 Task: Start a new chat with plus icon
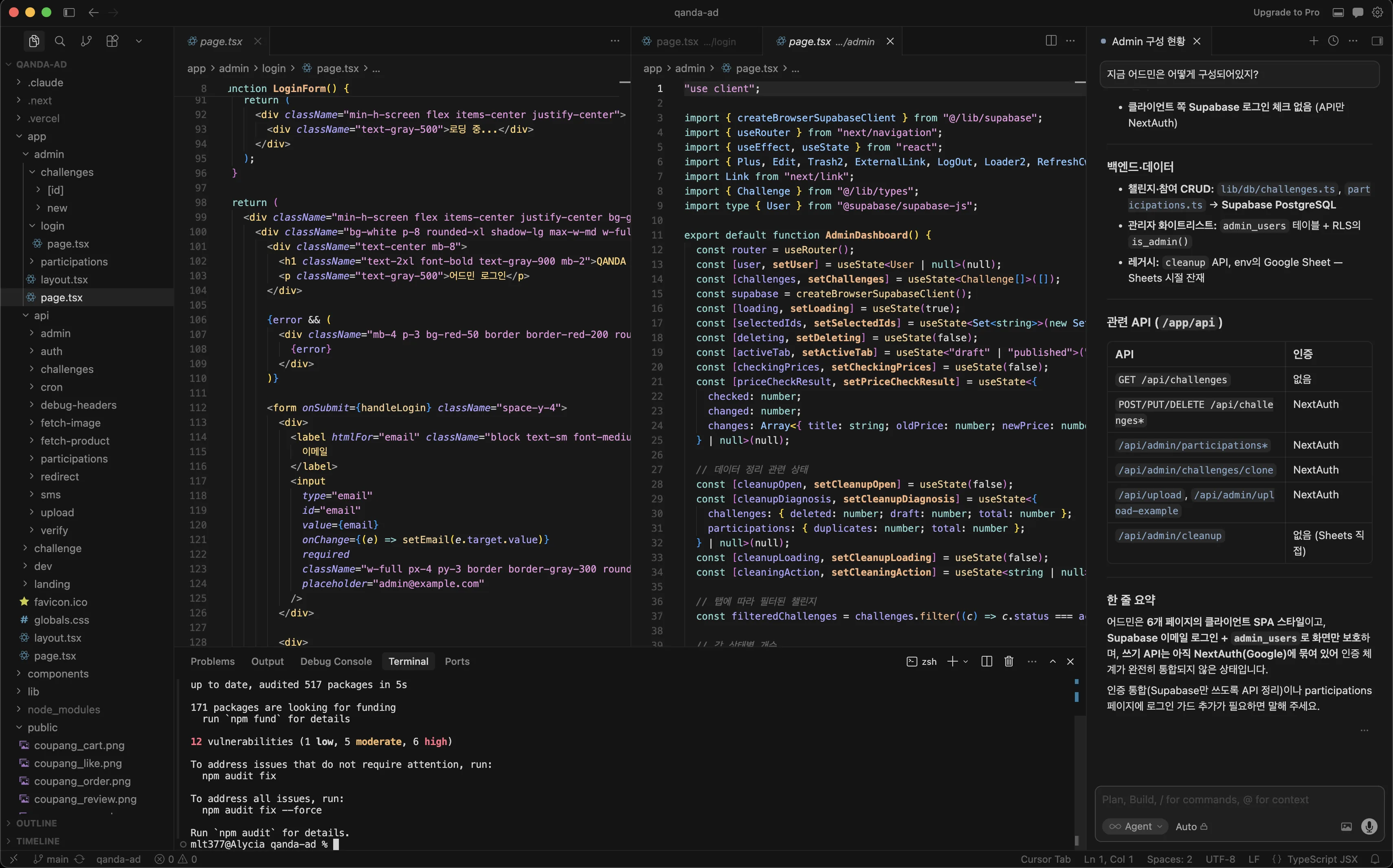1314,41
